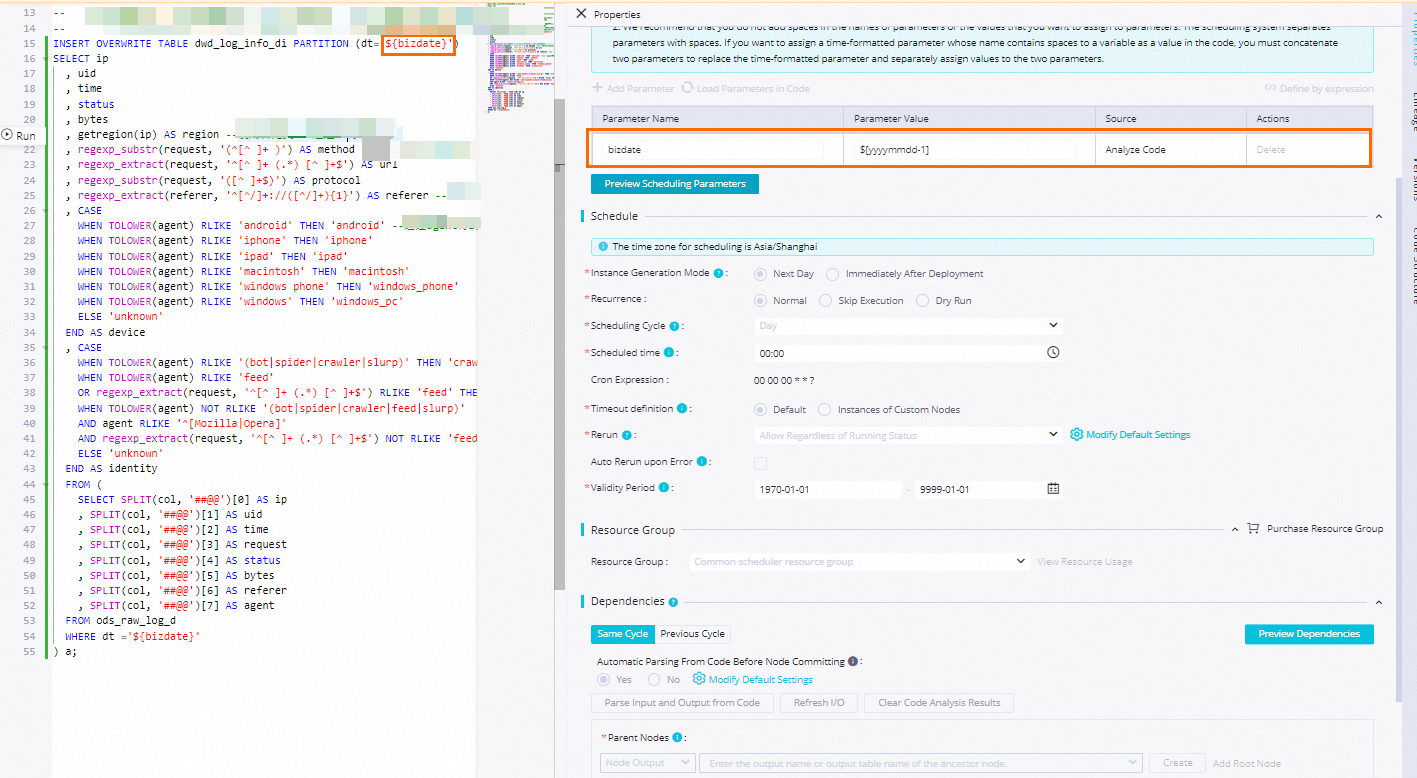Viewport: 1417px width, 778px height.
Task: Click Refresh I/O button
Action: (818, 703)
